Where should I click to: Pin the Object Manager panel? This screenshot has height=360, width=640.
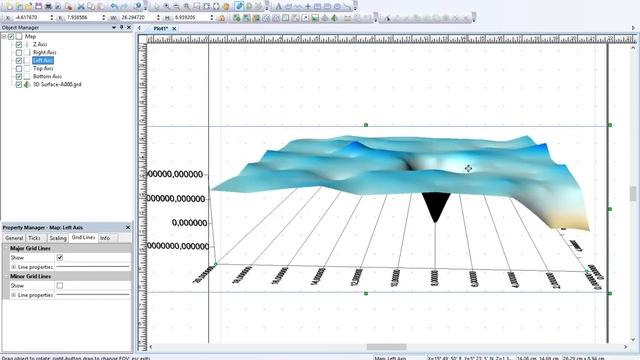[x=121, y=27]
